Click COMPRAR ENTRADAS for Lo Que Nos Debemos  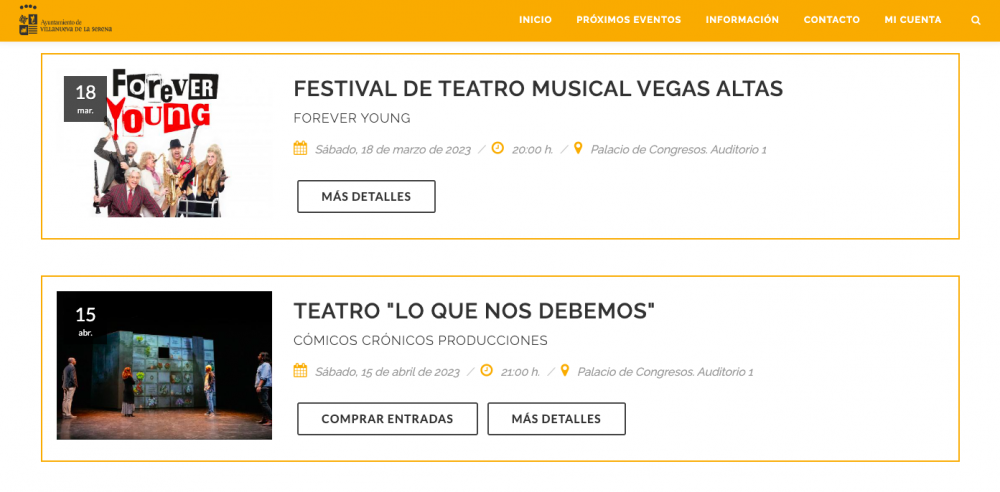pyautogui.click(x=387, y=419)
